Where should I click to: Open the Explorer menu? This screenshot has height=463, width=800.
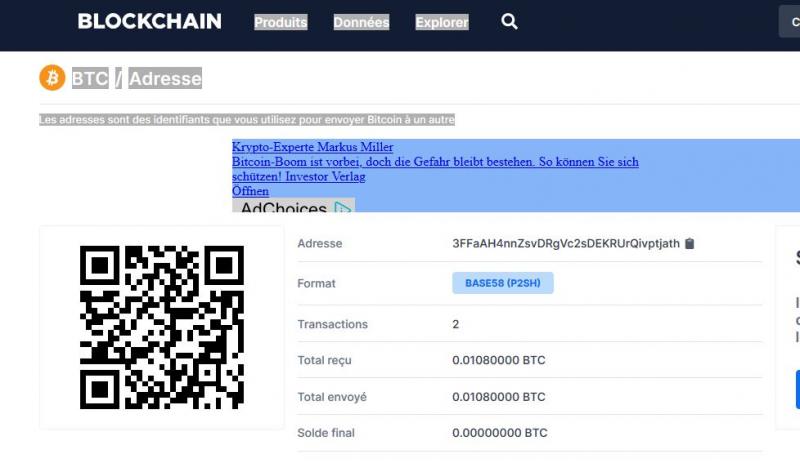[x=442, y=22]
